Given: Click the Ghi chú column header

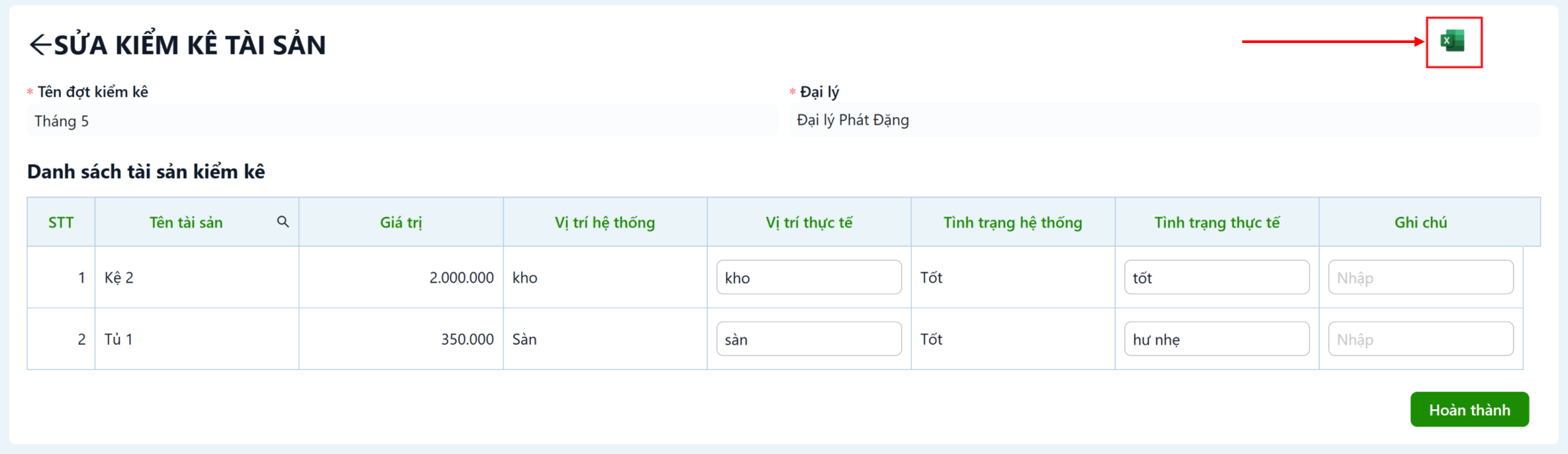Looking at the screenshot, I should pos(1420,222).
